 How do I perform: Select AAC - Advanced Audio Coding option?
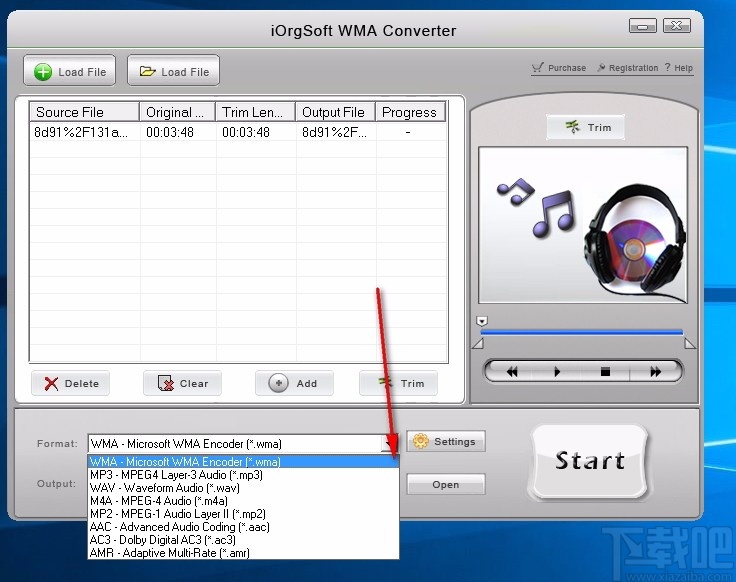coord(243,527)
